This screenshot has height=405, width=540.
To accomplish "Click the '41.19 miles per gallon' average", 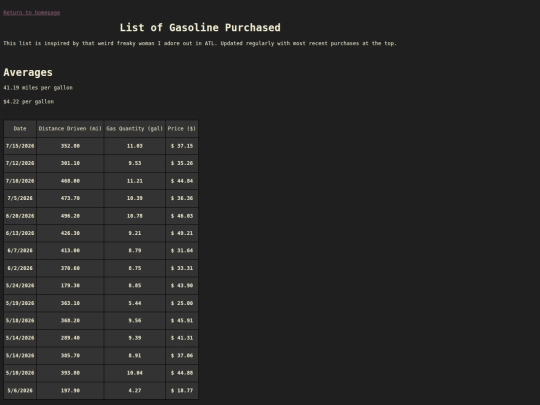I will (x=38, y=88).
